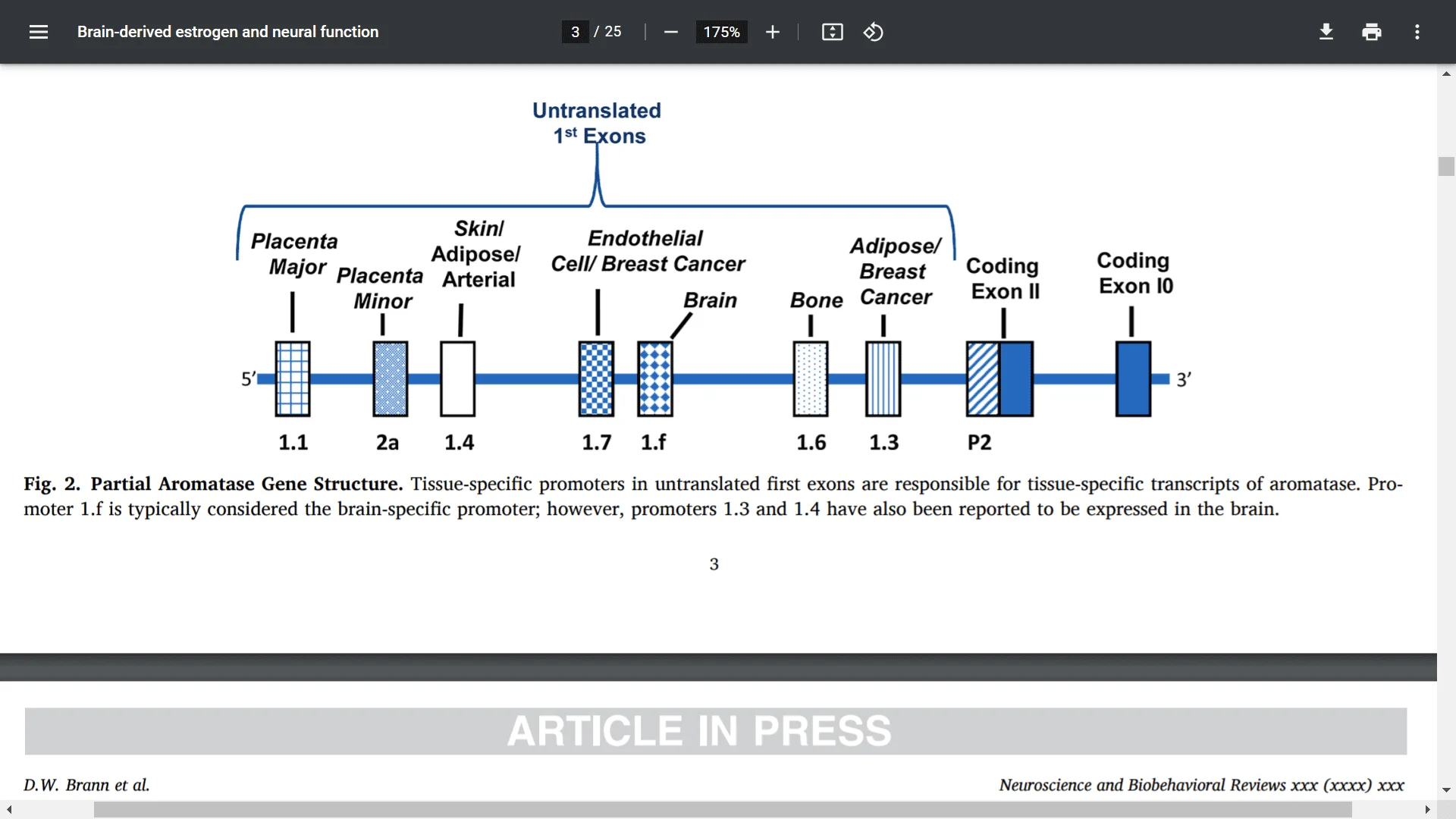This screenshot has height=819, width=1456.
Task: Click the checkered exon 1.7 box
Action: coord(596,378)
